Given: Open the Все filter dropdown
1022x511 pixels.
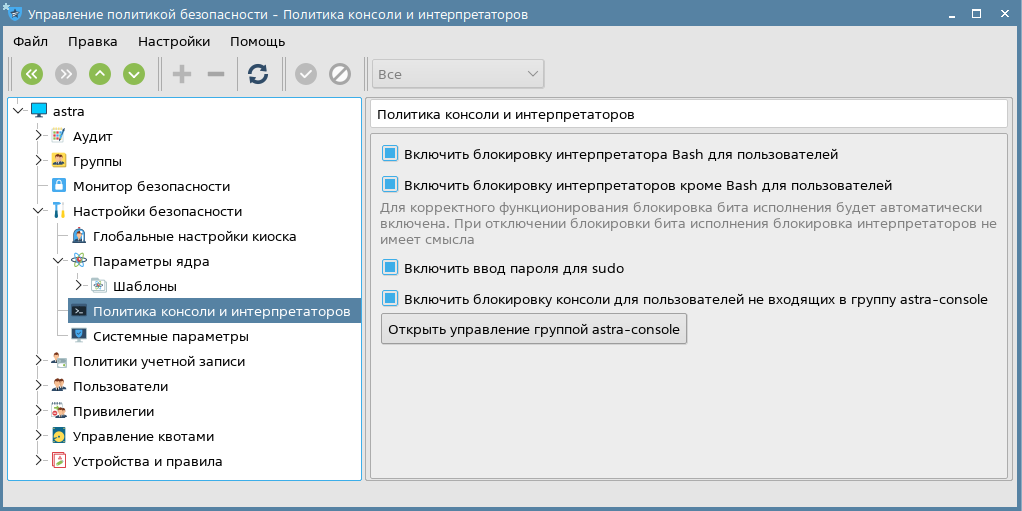Looking at the screenshot, I should point(458,74).
